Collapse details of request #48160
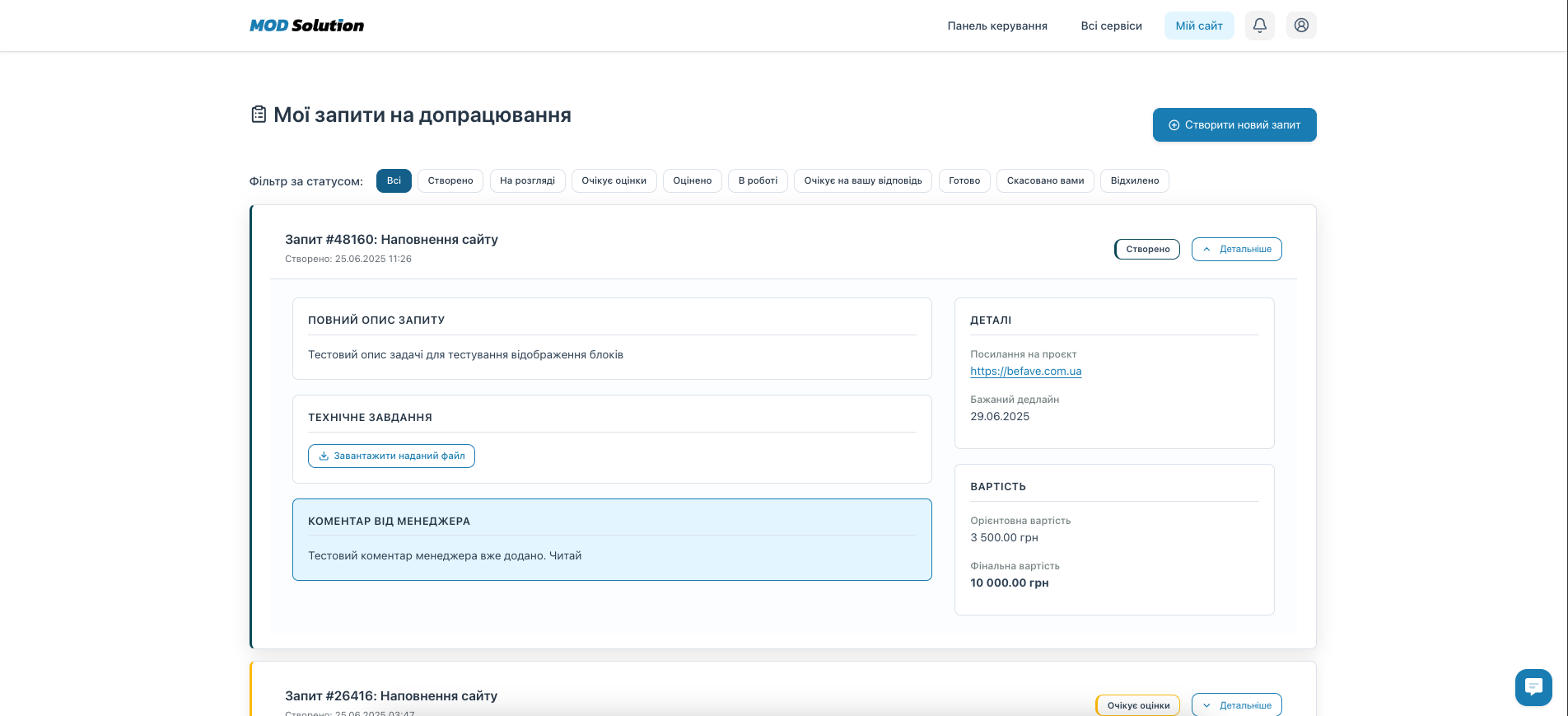Viewport: 1568px width, 716px height. tap(1236, 249)
